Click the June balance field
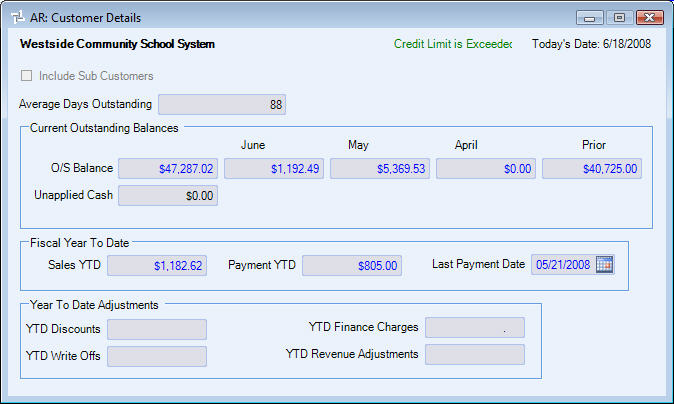 click(274, 169)
